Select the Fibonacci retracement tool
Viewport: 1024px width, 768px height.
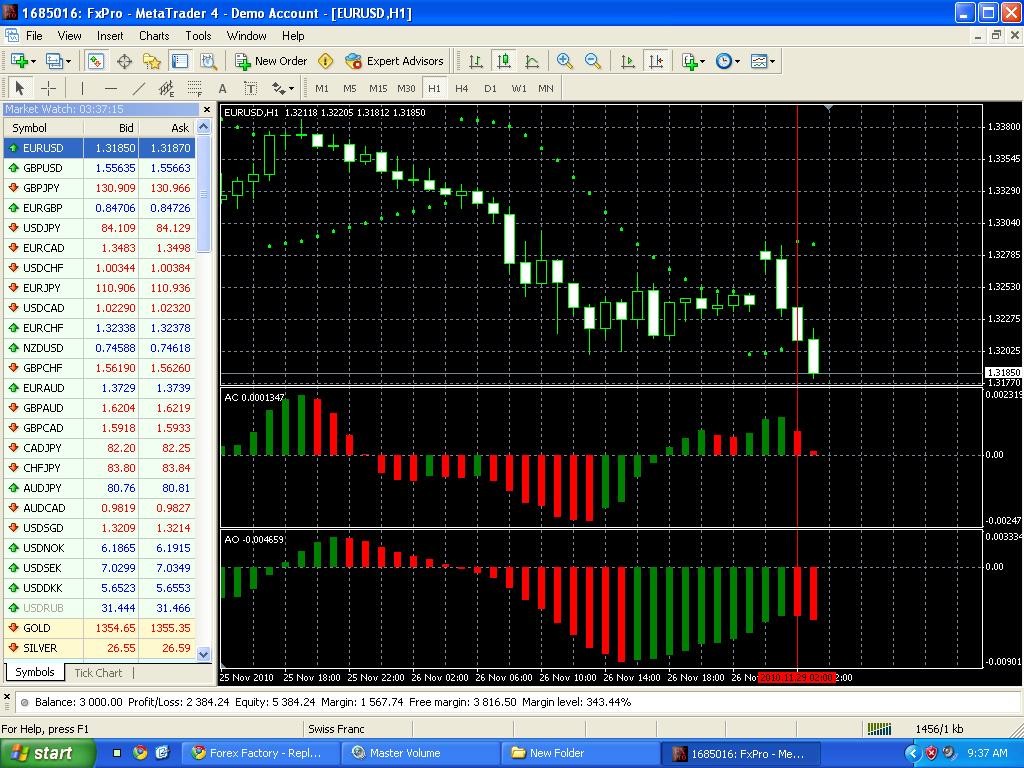point(194,88)
